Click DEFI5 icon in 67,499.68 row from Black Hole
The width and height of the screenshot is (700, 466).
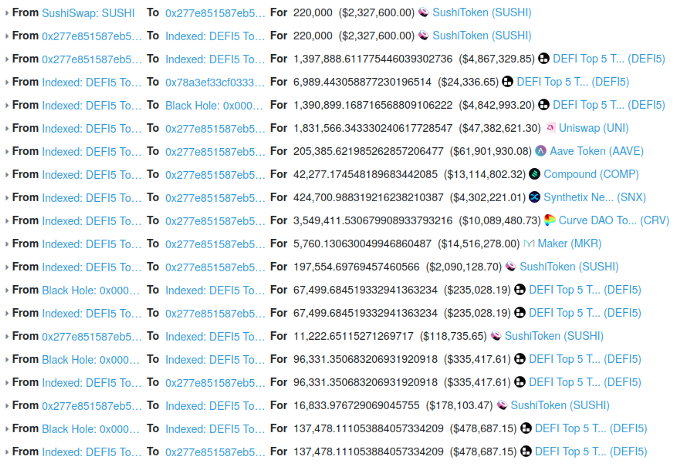pyautogui.click(x=520, y=290)
